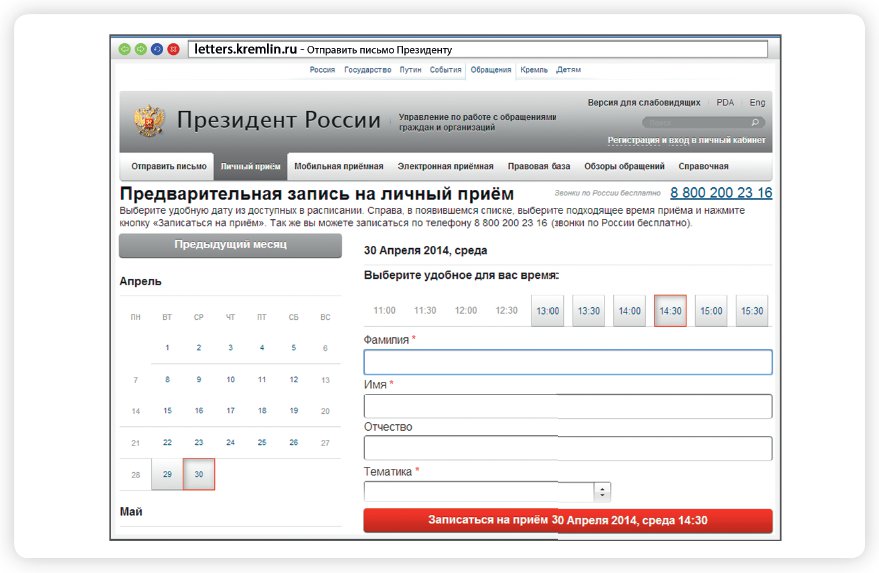Choose the 13:00 time slot

pos(548,311)
